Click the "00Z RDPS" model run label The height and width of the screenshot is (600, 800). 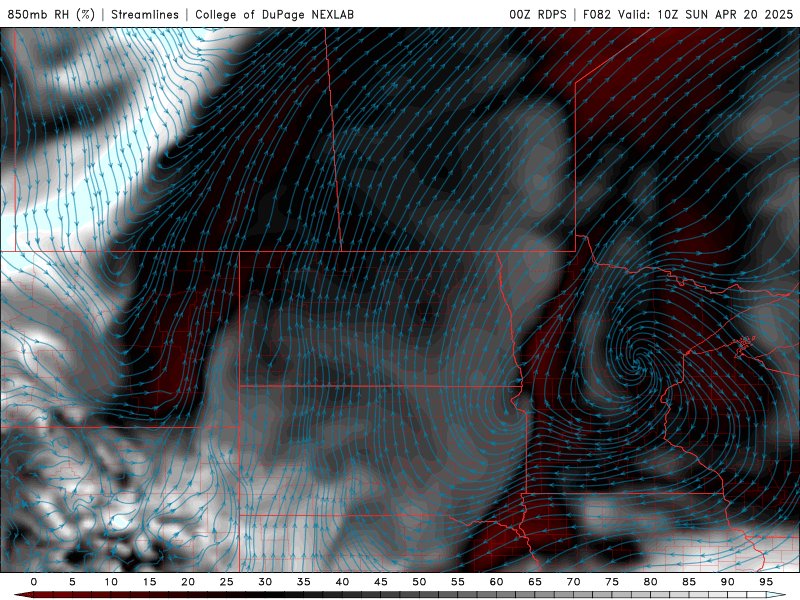(538, 14)
